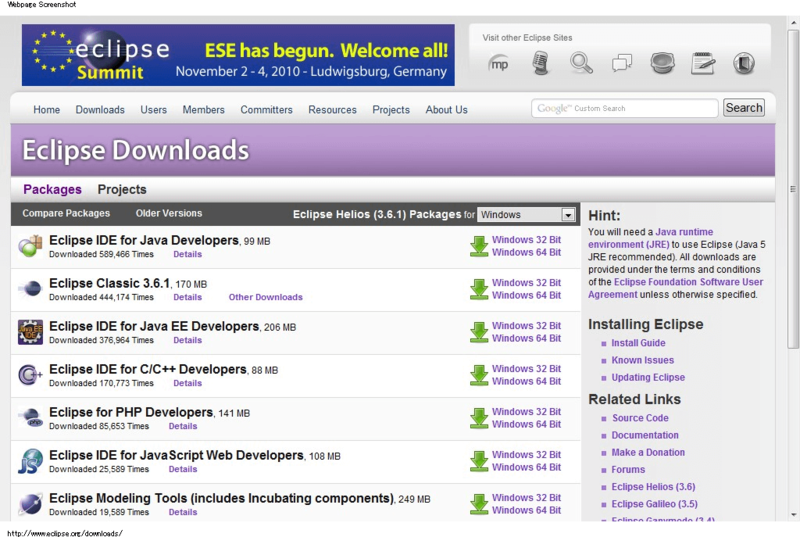Open the Committers menu item

click(x=266, y=110)
